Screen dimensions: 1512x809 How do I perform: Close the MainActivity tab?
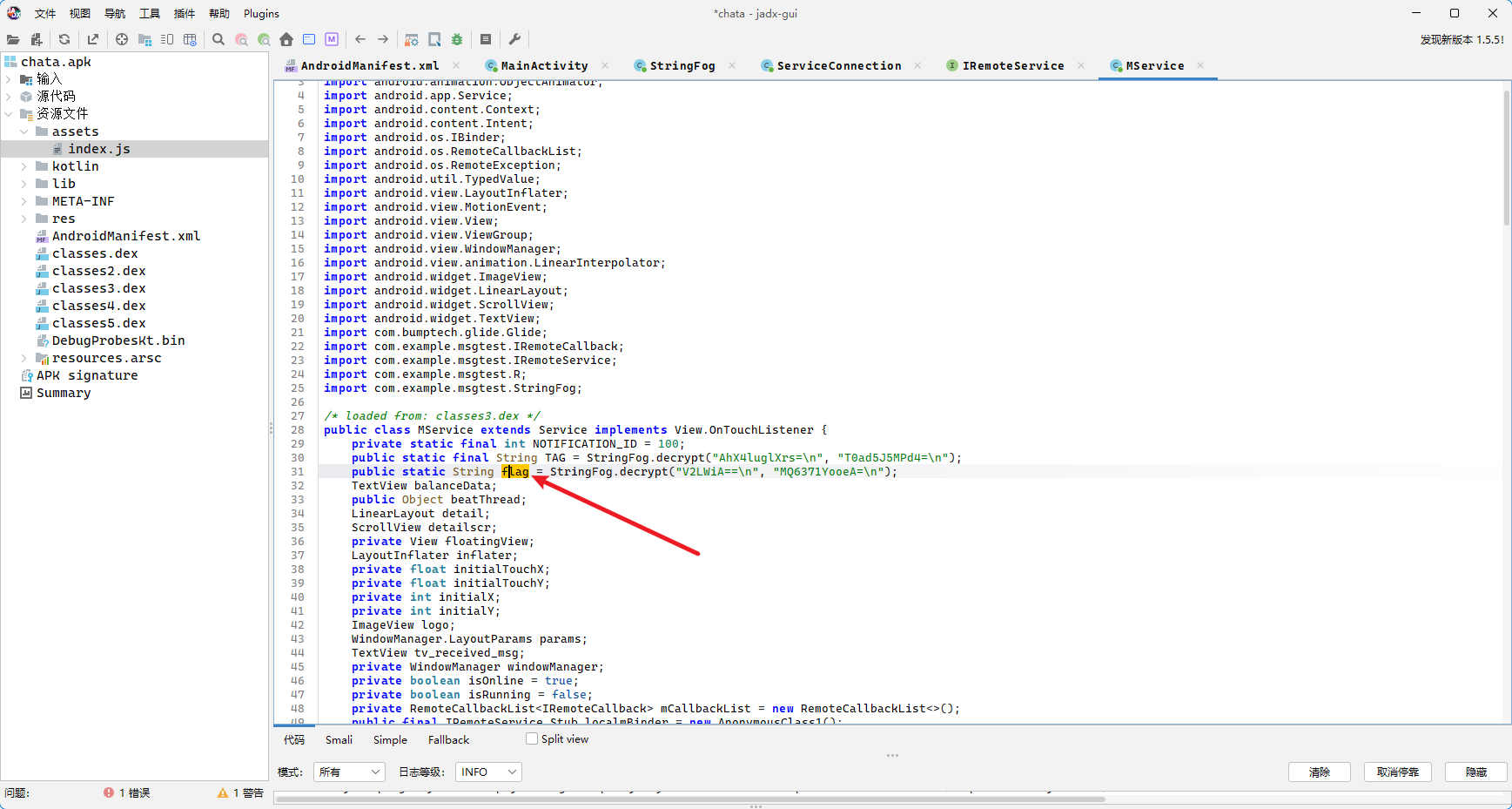tap(605, 65)
